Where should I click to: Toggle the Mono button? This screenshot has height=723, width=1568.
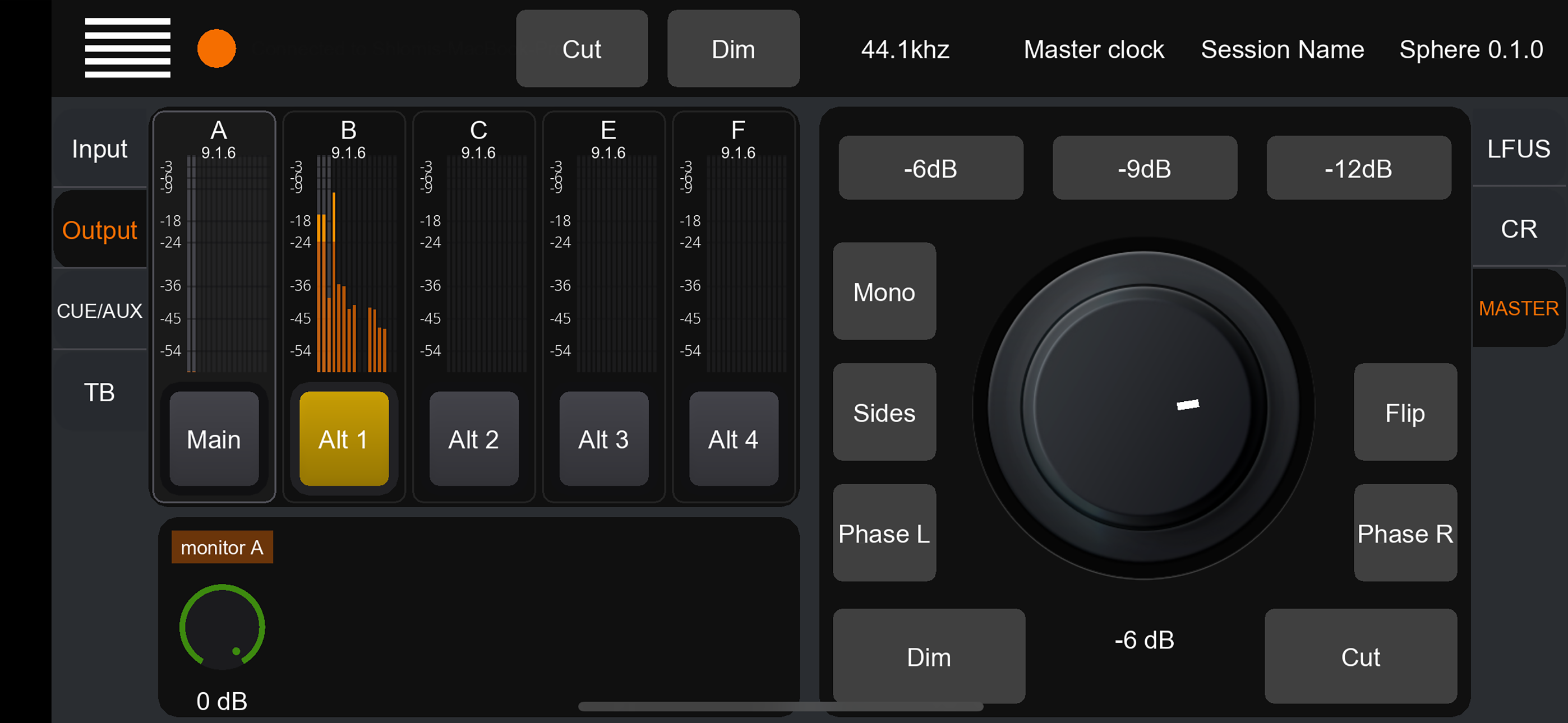884,292
